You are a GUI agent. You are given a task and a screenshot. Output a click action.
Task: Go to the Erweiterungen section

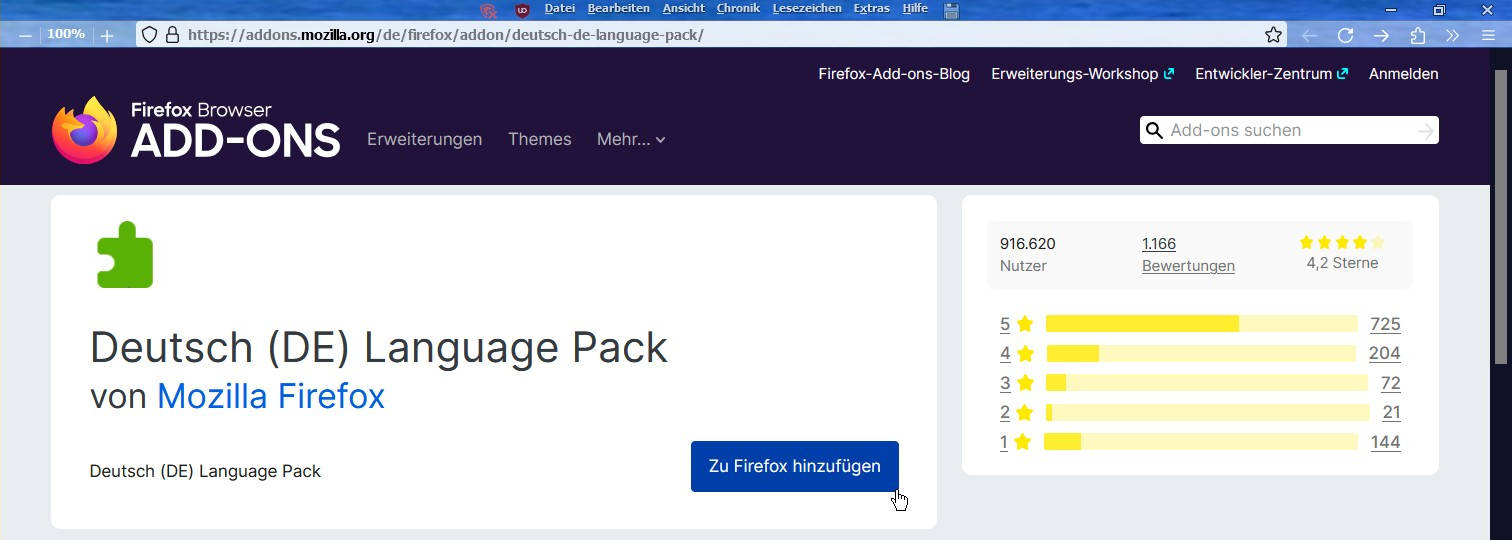click(424, 139)
